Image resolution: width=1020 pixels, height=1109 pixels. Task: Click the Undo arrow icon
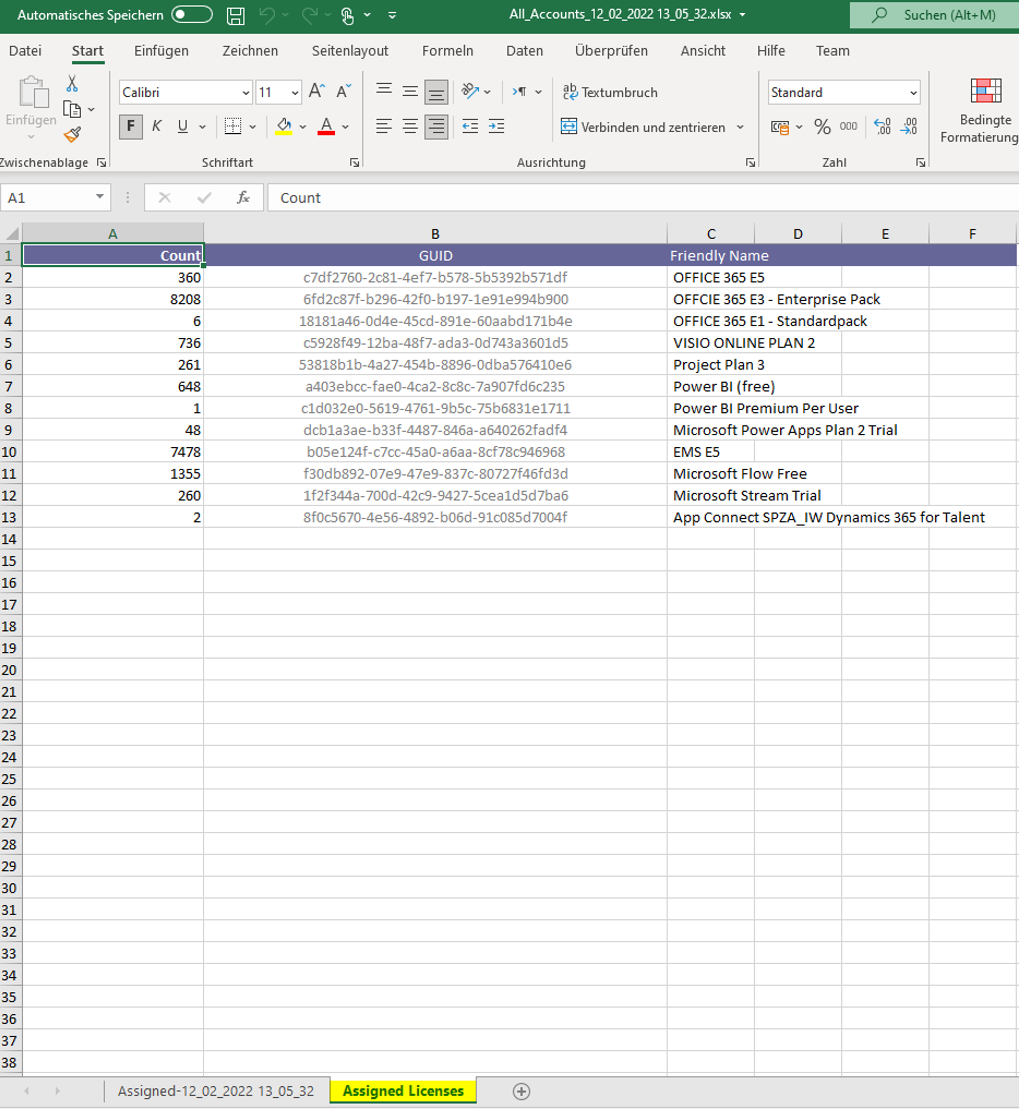click(x=267, y=15)
